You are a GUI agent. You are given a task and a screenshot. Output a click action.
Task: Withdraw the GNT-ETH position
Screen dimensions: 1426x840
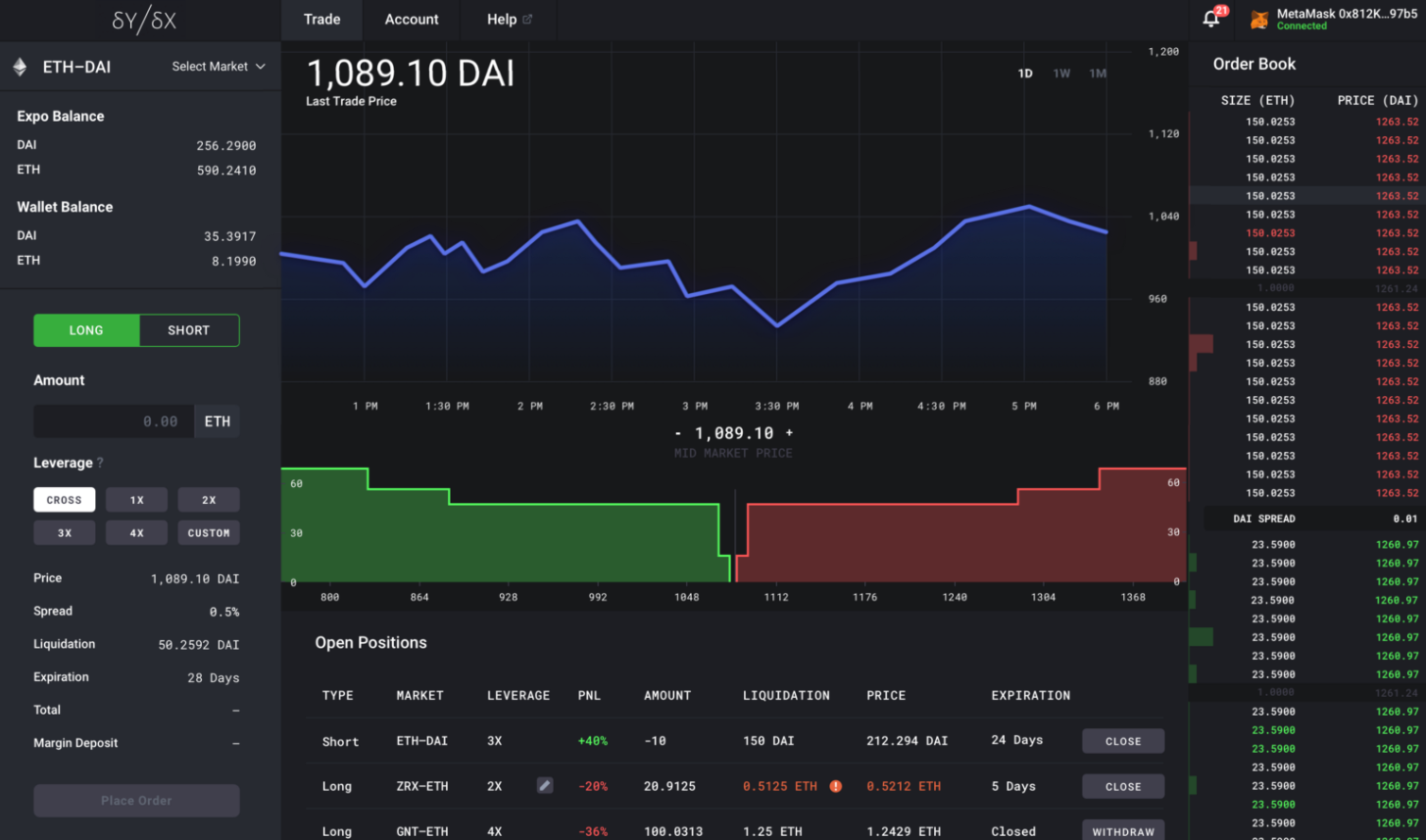1121,830
